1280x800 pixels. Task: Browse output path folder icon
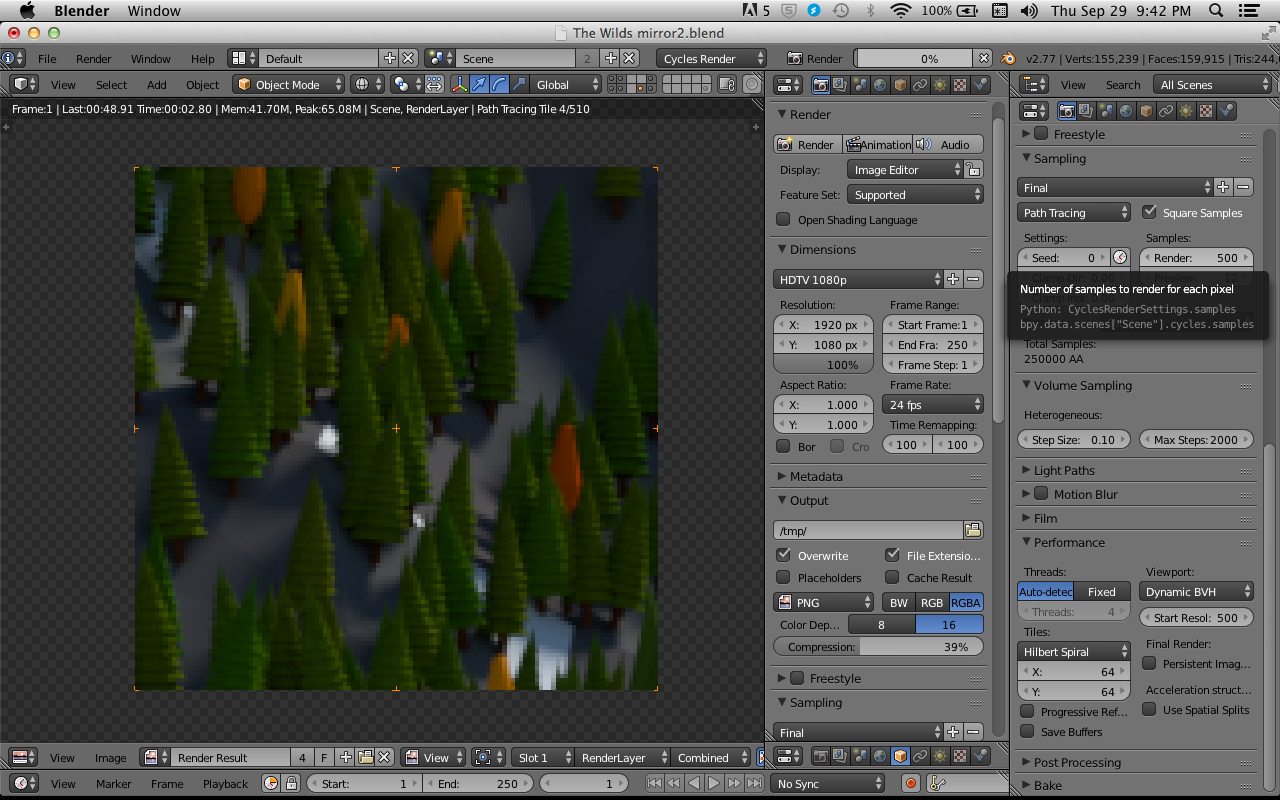tap(973, 530)
